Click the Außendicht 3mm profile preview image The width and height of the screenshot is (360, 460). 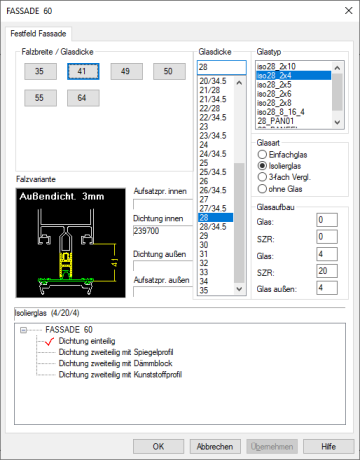click(x=71, y=243)
